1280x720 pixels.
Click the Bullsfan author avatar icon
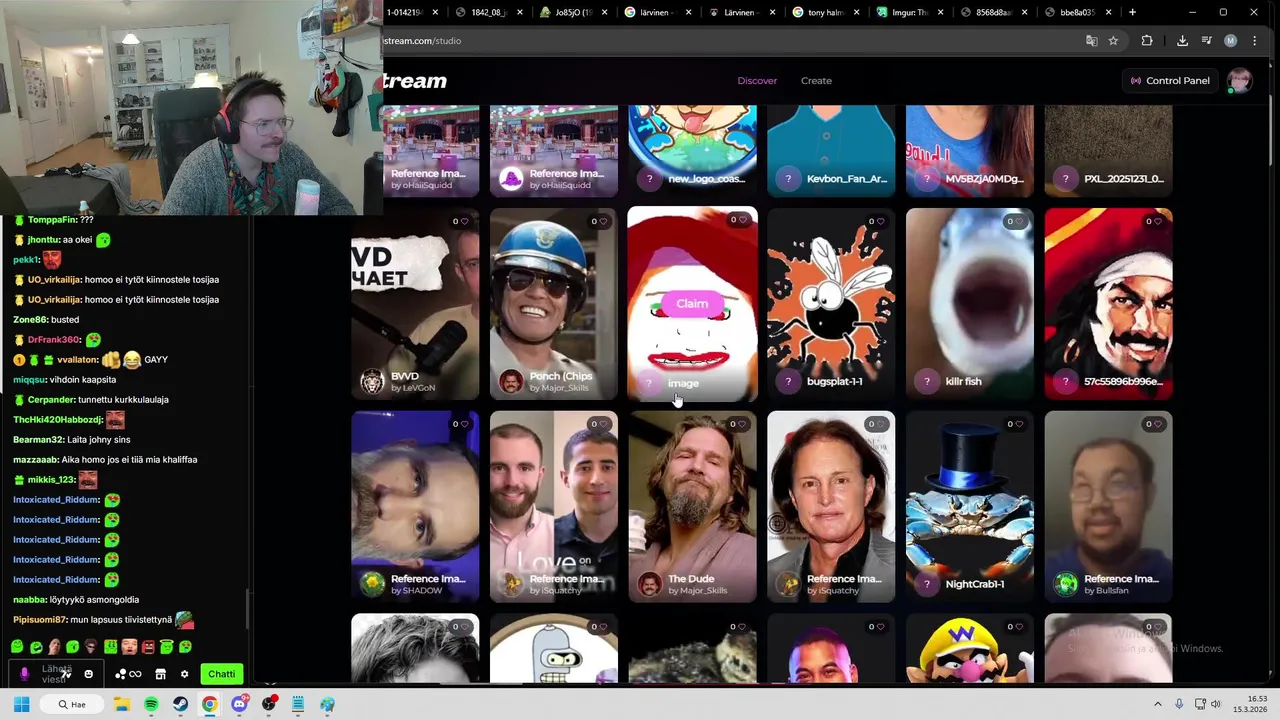(x=1066, y=584)
